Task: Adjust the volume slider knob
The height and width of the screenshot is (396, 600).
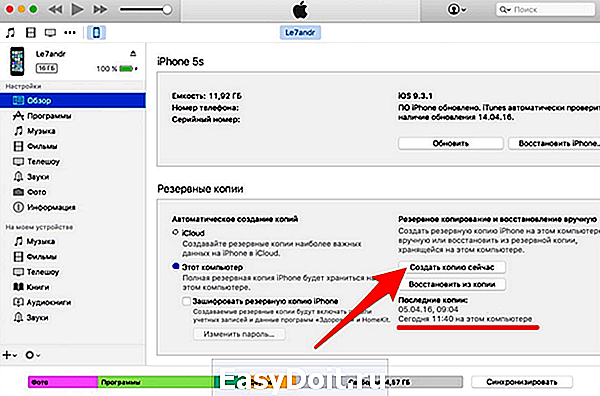Action: [167, 10]
